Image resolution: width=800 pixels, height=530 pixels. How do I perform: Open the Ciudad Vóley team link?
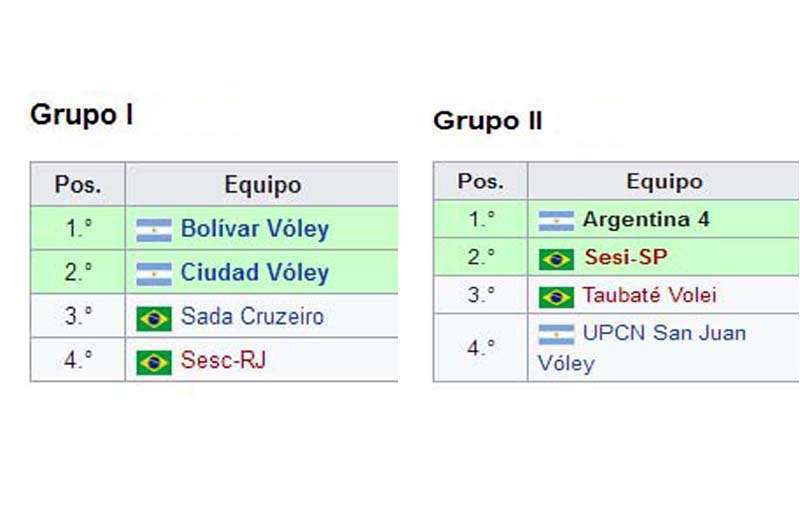(x=255, y=272)
